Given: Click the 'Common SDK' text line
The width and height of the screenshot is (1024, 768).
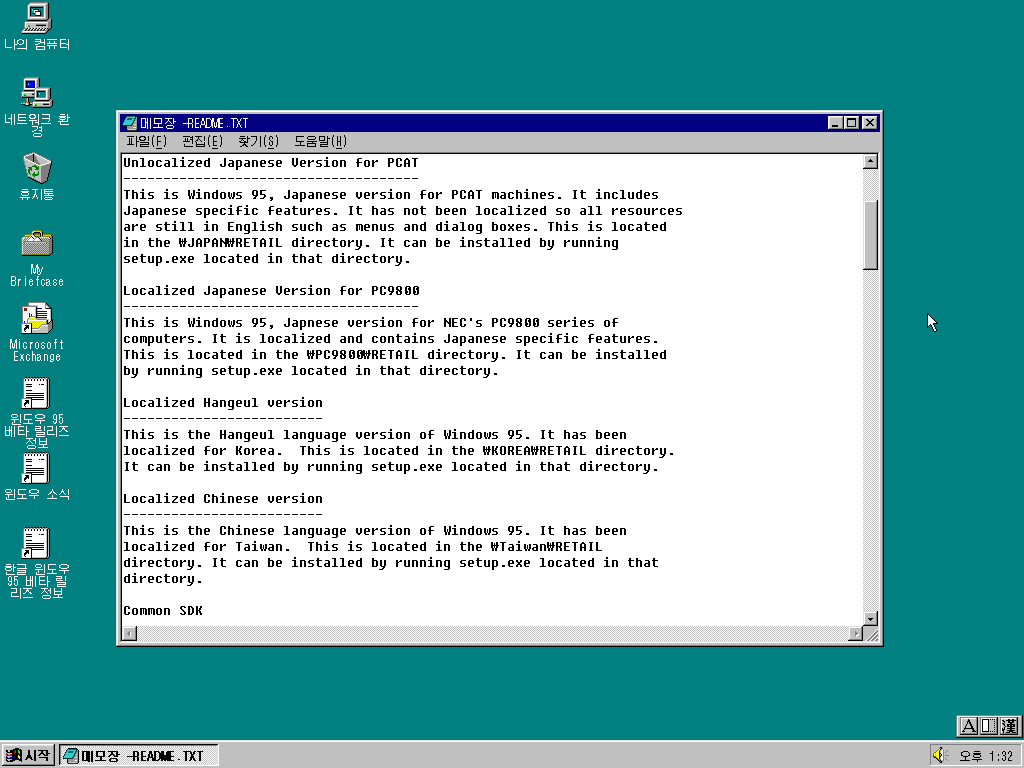Looking at the screenshot, I should click(163, 611).
